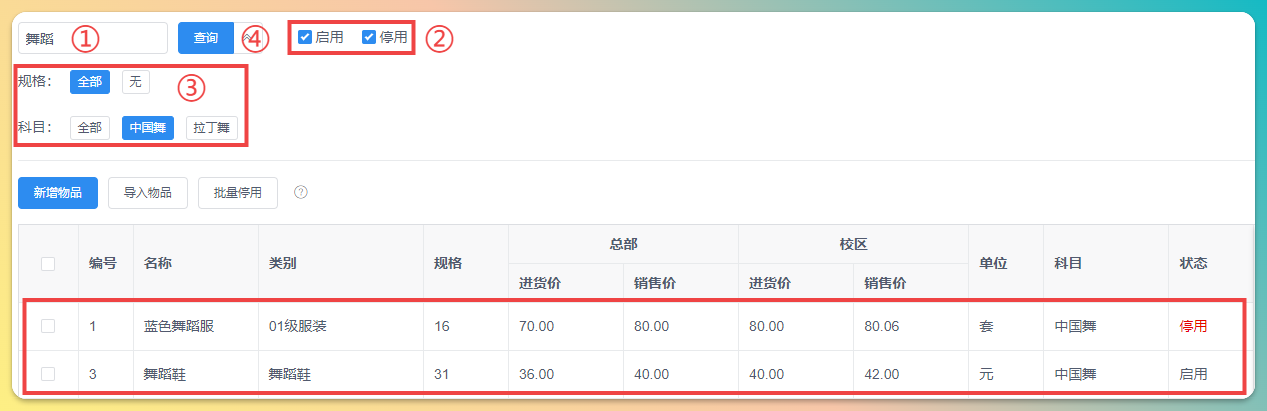Uncheck the 启用 status checkbox

305,37
